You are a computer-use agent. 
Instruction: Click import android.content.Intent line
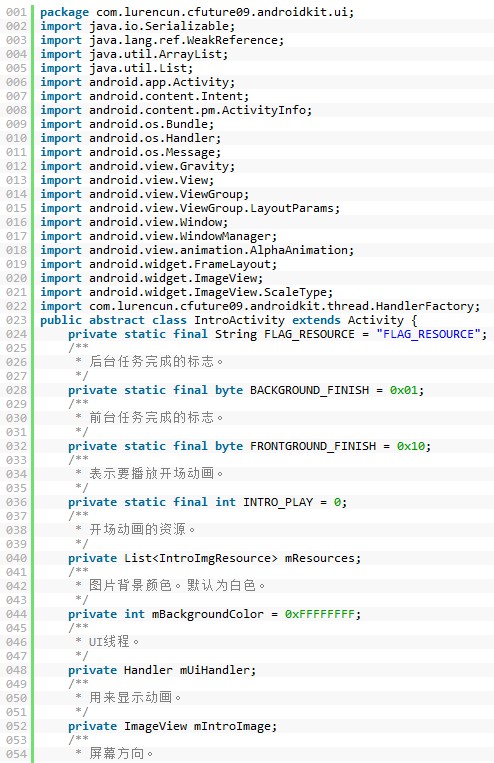144,96
